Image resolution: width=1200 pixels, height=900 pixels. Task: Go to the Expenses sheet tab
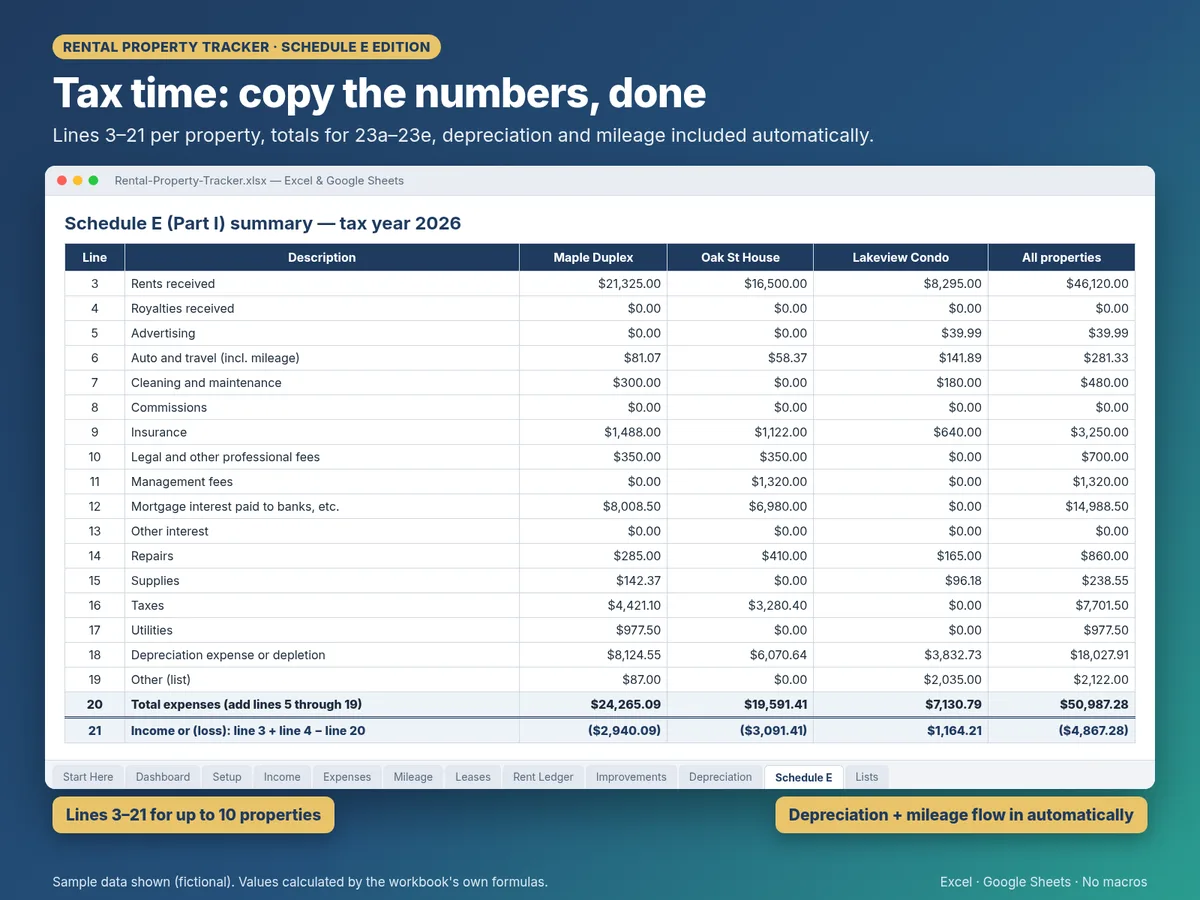tap(347, 777)
